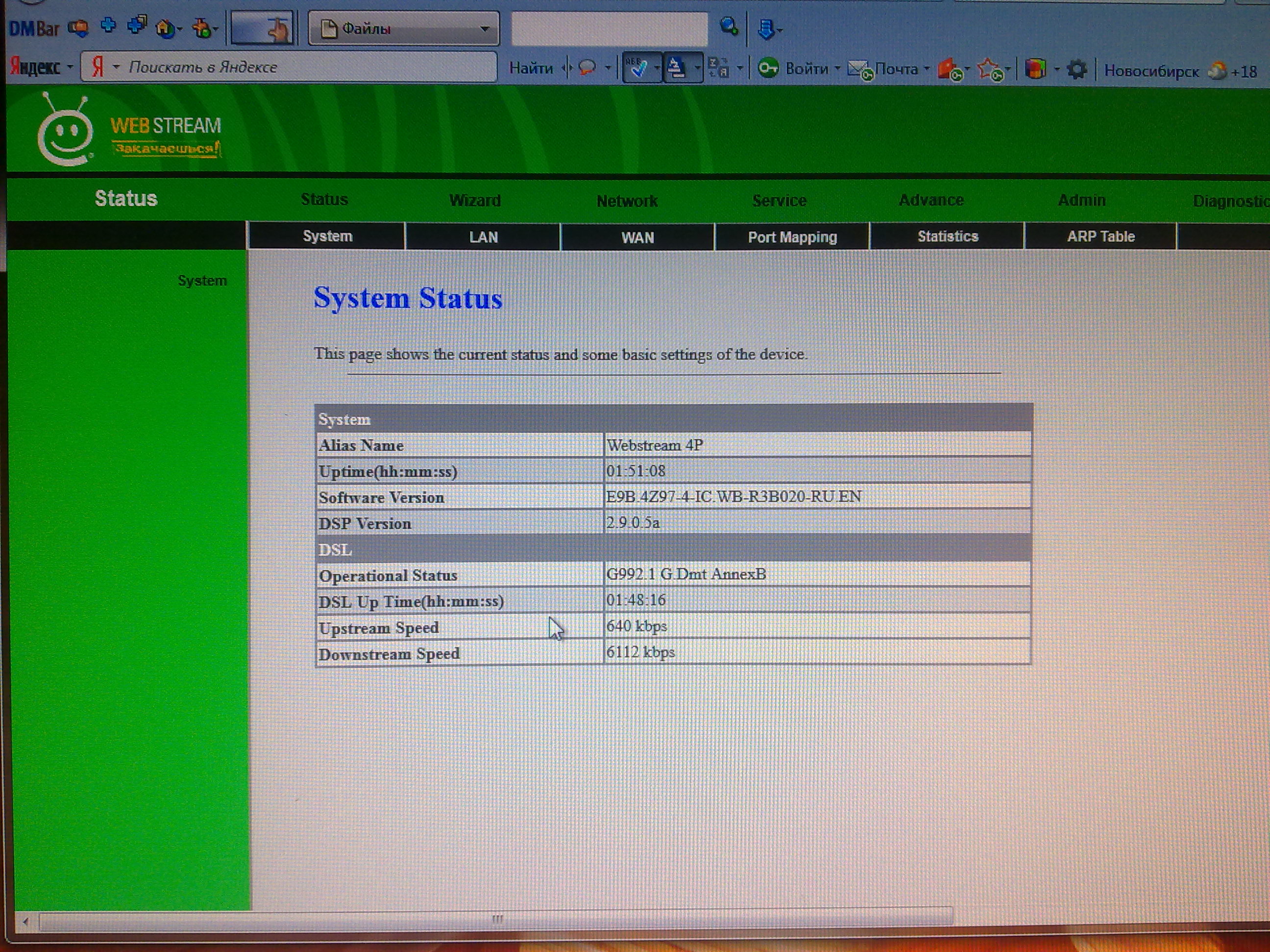Toggle the Yandex text highlighter icon
Viewport: 1270px width, 952px height.
(676, 68)
